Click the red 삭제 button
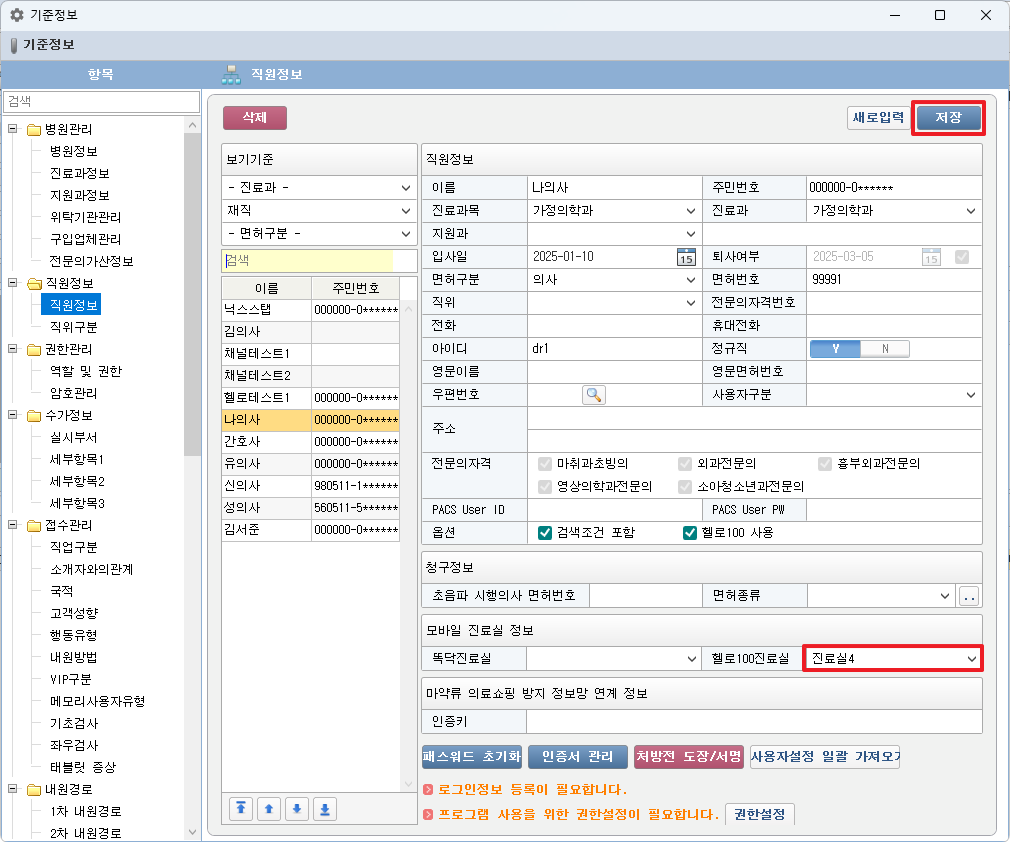Screen dimensions: 1010x842 tap(255, 118)
